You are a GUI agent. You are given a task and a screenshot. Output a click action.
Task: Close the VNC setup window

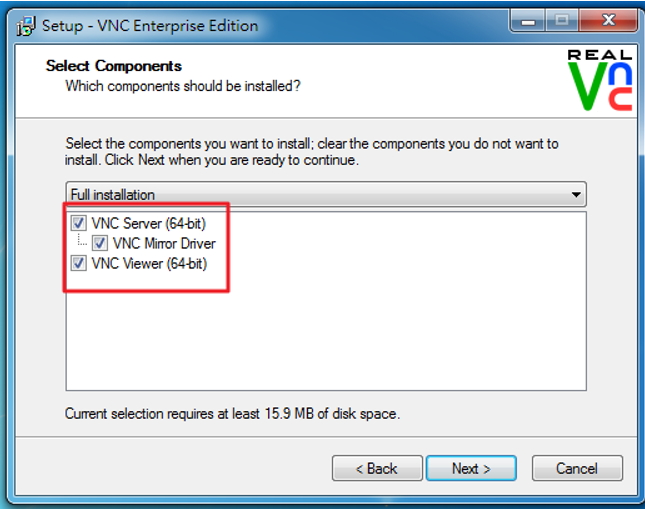point(606,21)
